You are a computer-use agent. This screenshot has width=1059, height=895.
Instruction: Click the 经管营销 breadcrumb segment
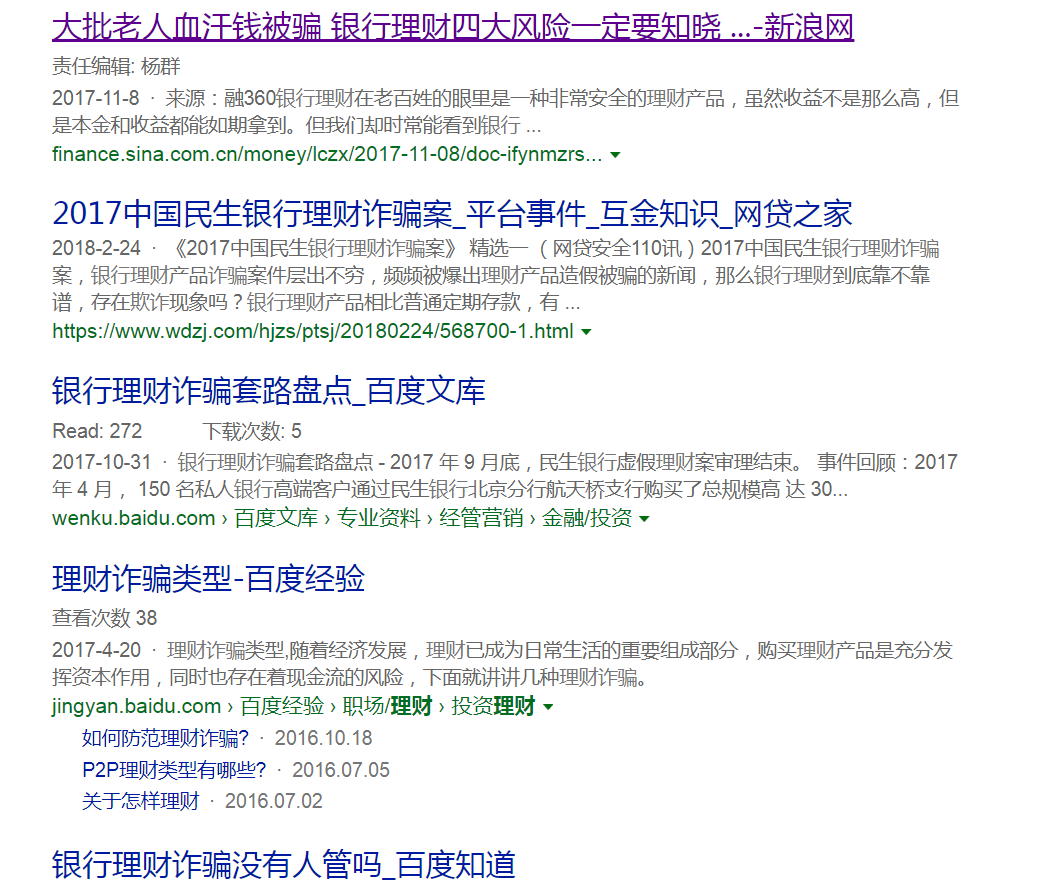(482, 518)
